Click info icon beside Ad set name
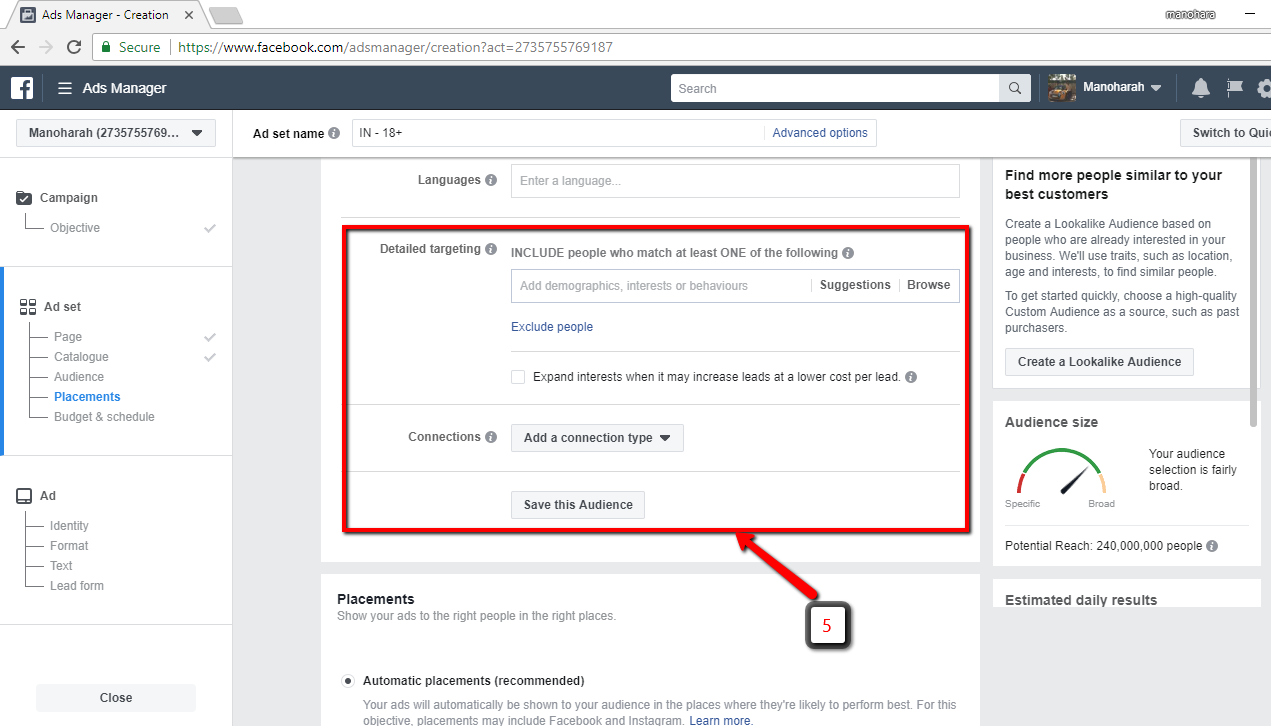The image size is (1271, 726). pyautogui.click(x=334, y=133)
